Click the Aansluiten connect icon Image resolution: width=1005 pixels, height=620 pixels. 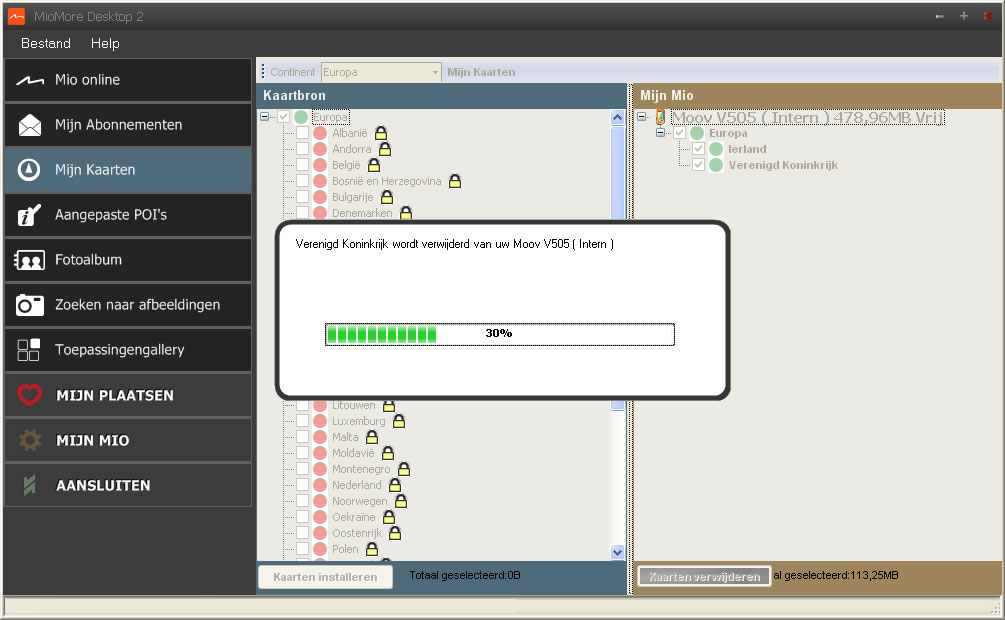tap(29, 485)
